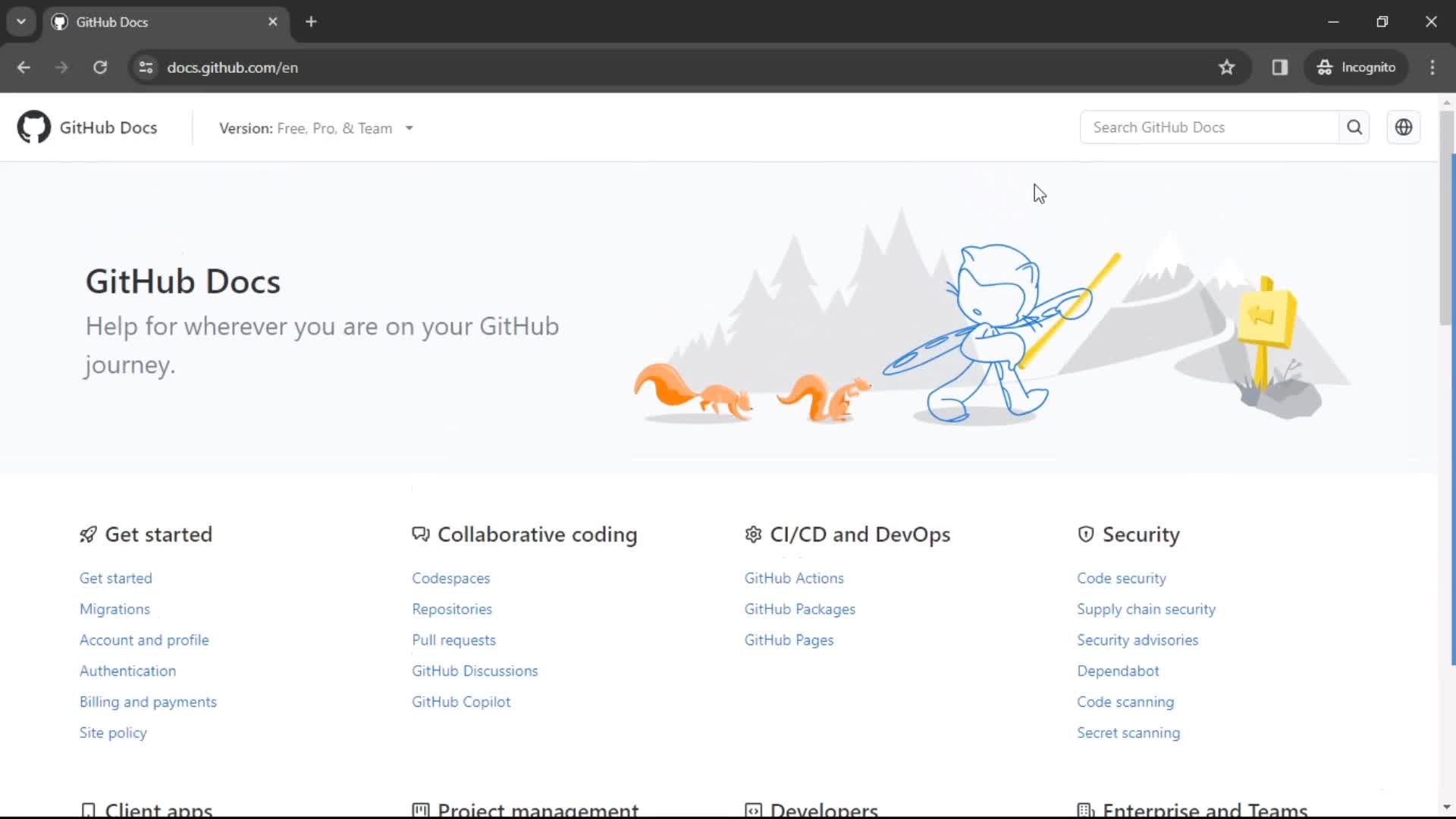This screenshot has height=819, width=1456.
Task: Open the Repositories link
Action: [452, 609]
